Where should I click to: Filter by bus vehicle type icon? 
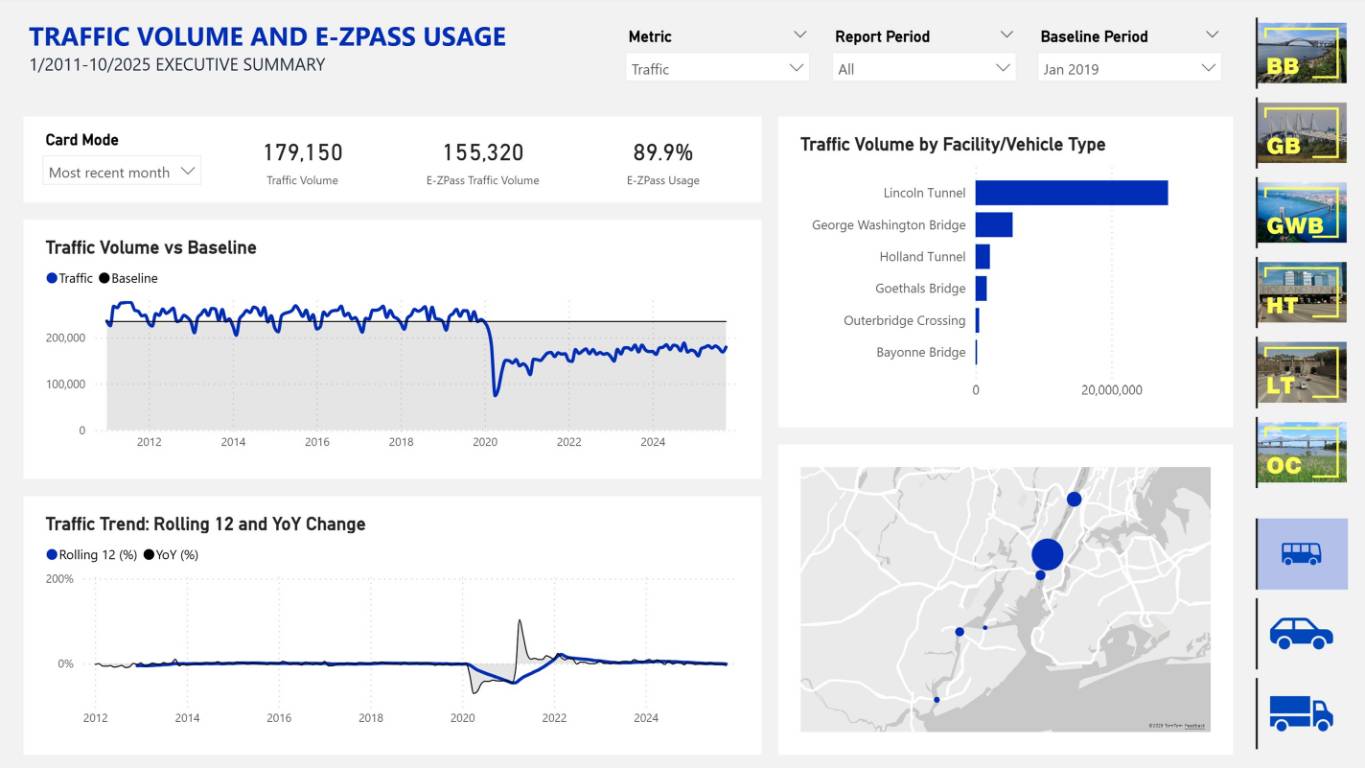pos(1301,553)
